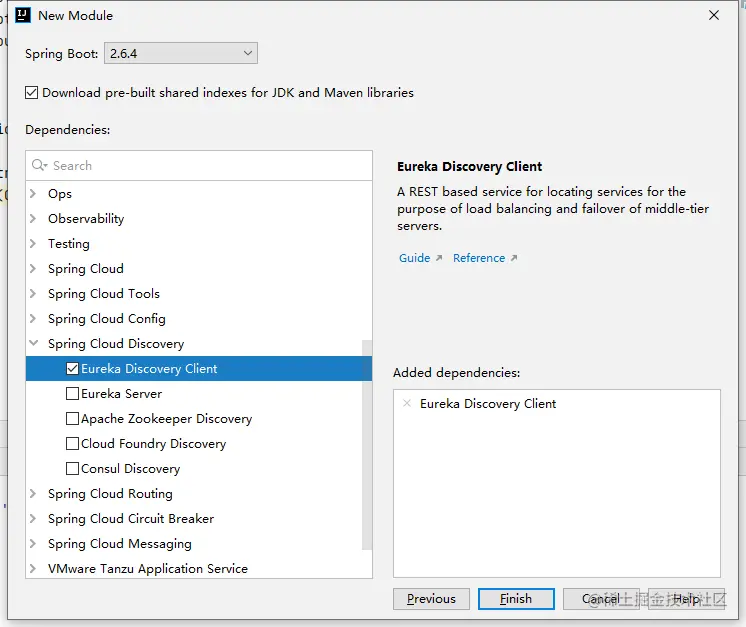Expand VMware Tanzu Application Service category
Viewport: 746px width, 627px height.
click(x=33, y=568)
